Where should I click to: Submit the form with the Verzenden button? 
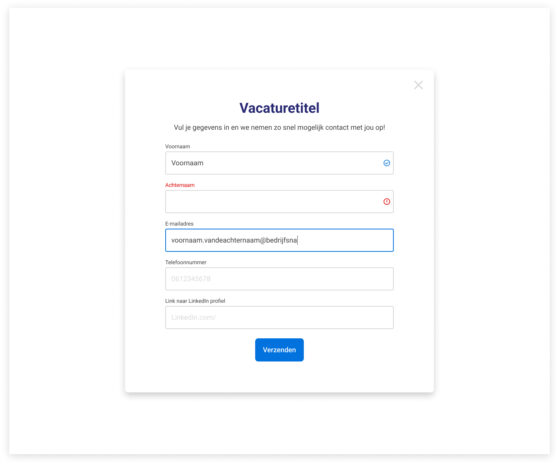[279, 350]
